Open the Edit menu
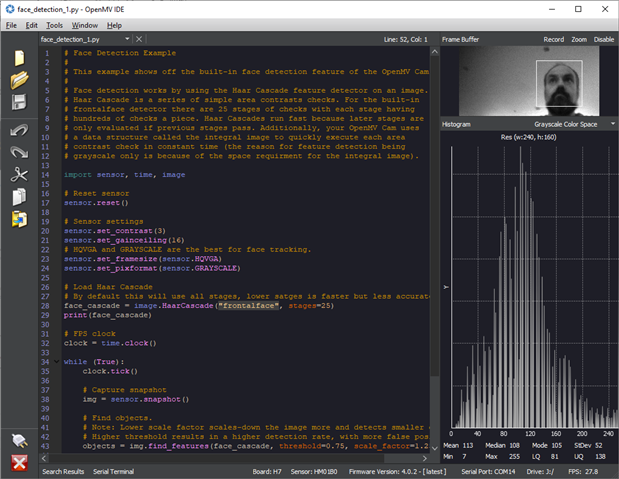 tap(32, 25)
